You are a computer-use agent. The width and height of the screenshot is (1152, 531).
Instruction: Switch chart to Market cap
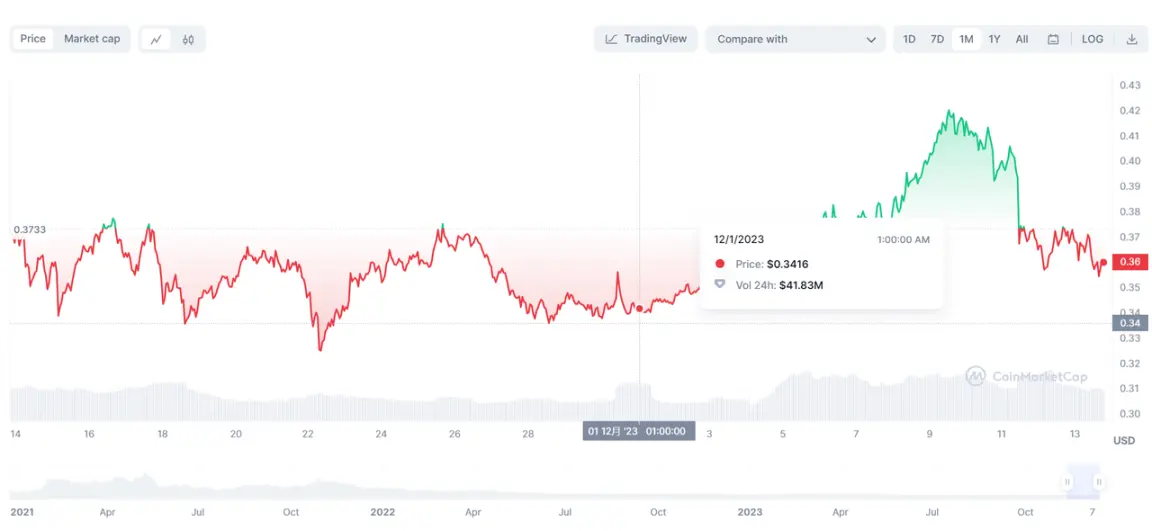click(92, 39)
